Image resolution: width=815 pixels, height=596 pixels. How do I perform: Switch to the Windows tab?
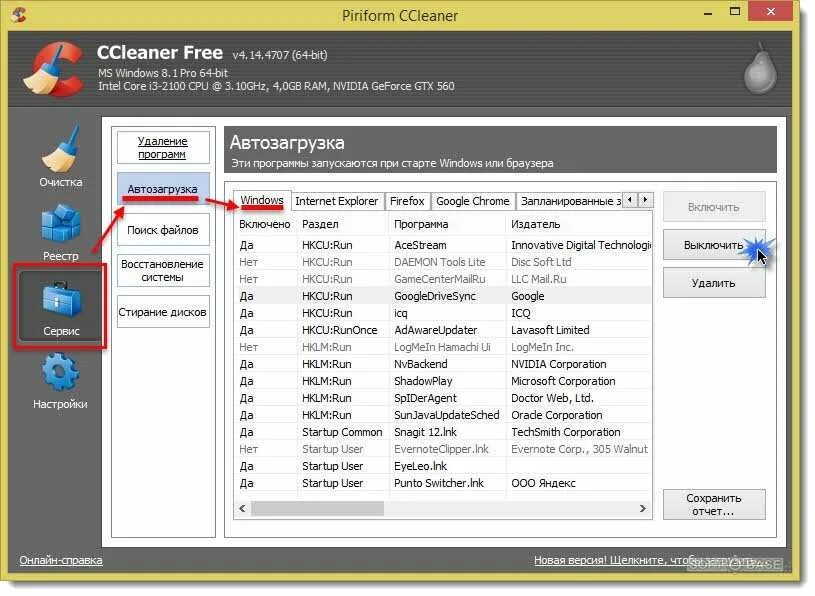262,201
